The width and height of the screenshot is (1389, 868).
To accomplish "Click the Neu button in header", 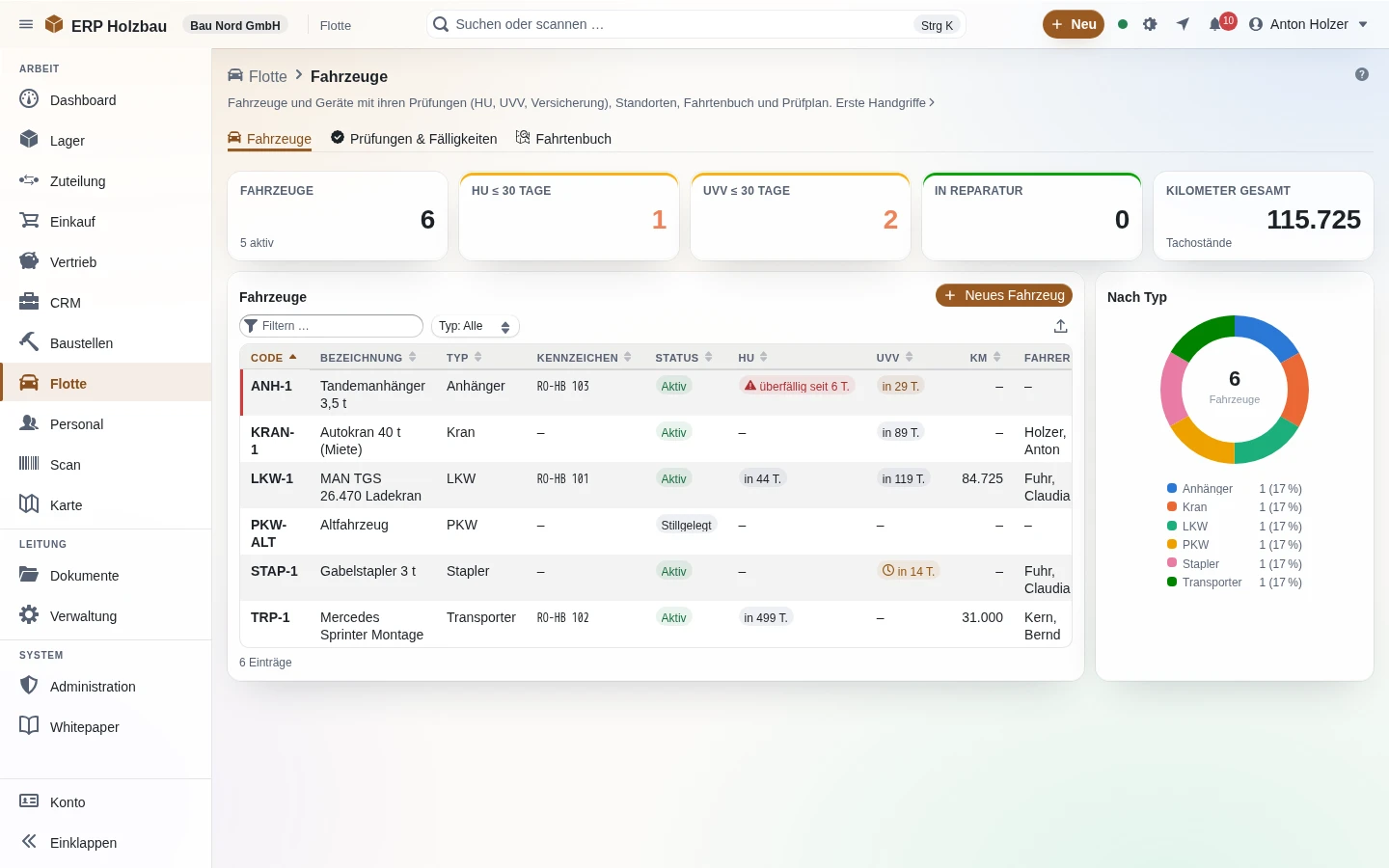I will pos(1074,24).
